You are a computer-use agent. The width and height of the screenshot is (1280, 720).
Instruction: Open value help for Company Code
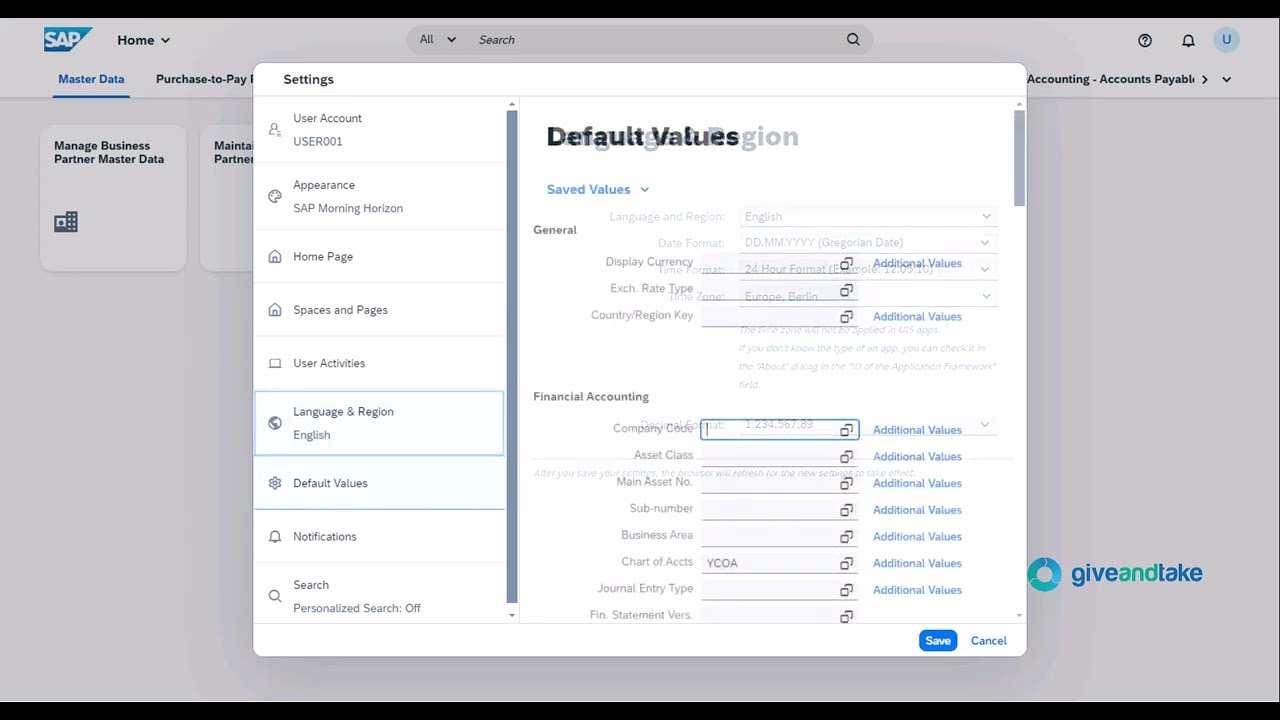tap(846, 430)
